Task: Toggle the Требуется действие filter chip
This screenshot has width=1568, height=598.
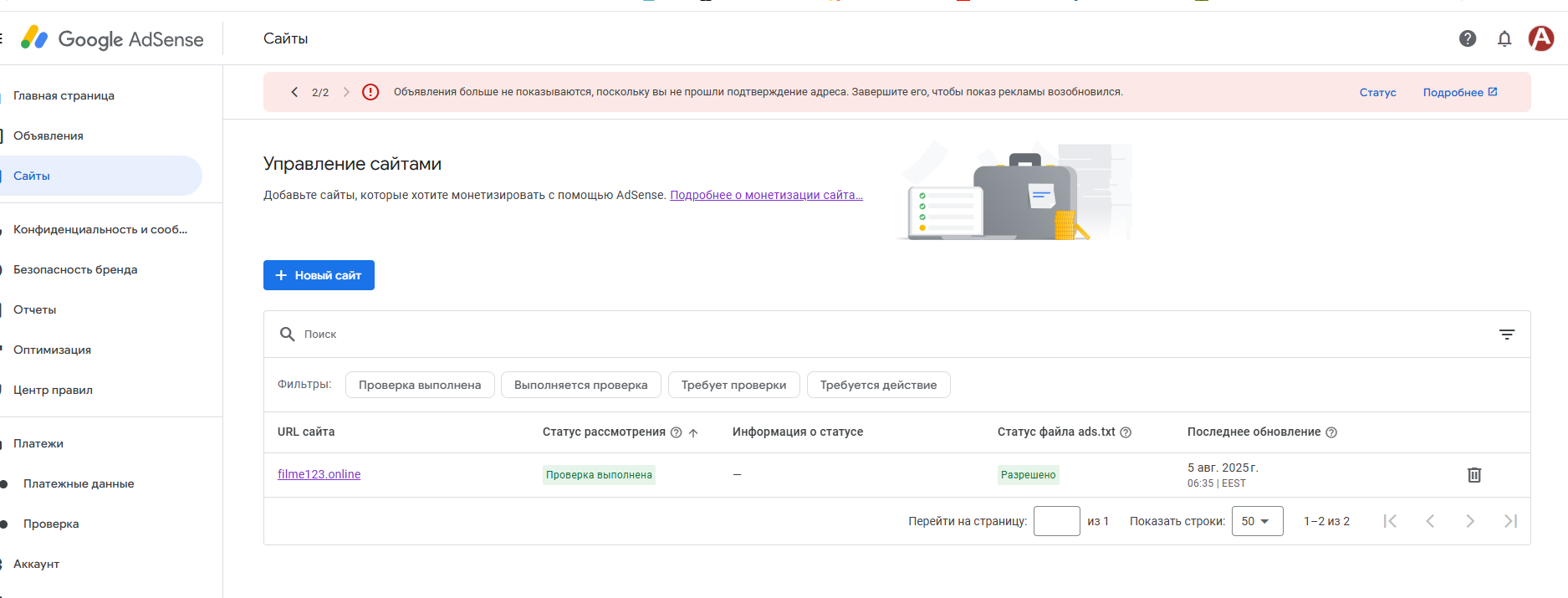Action: click(x=878, y=385)
